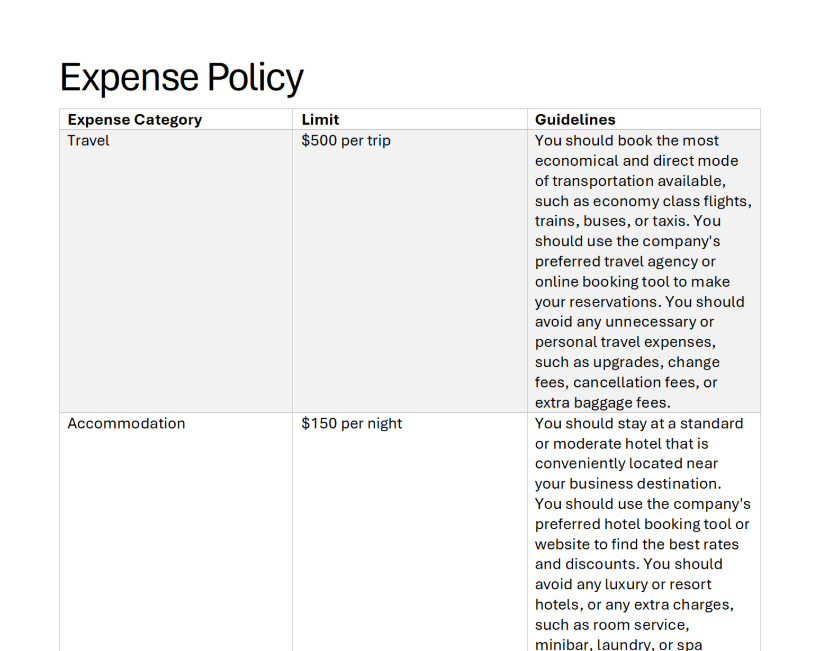This screenshot has width=829, height=651.
Task: Click the "Expense Policy" document title
Action: click(181, 77)
